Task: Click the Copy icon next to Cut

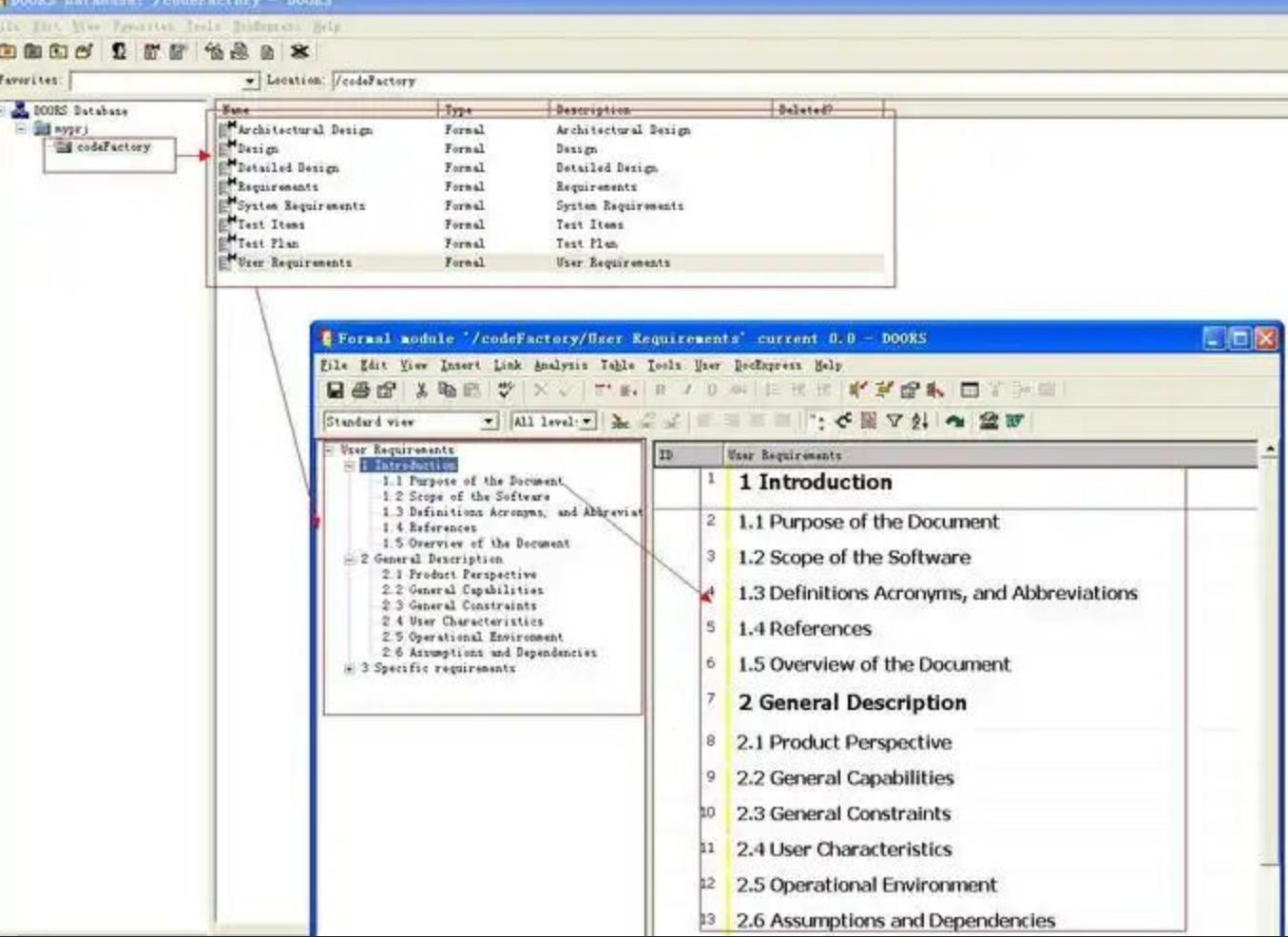Action: [447, 390]
